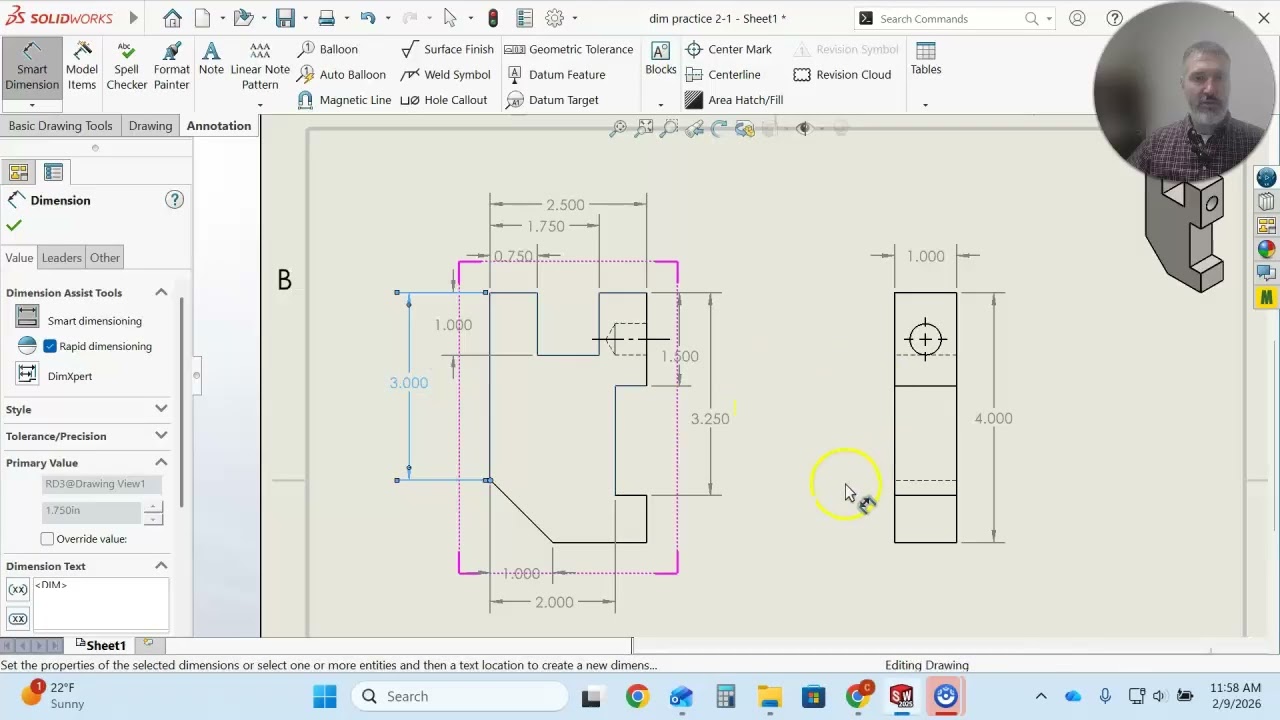Open Dimension panel help question mark
The width and height of the screenshot is (1280, 720).
174,200
